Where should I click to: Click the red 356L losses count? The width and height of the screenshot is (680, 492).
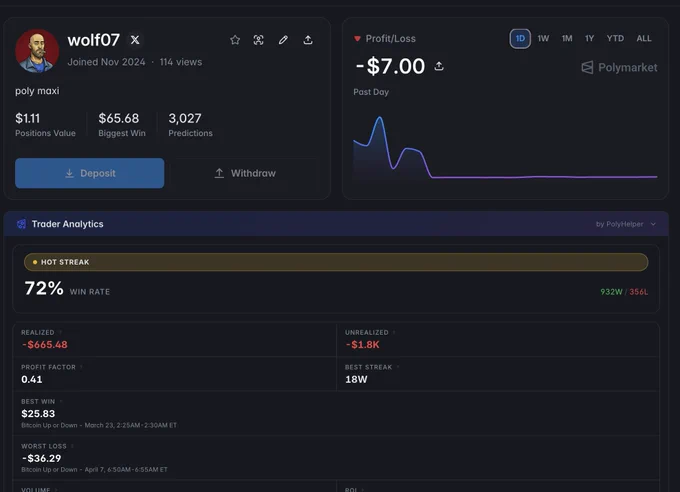[639, 292]
